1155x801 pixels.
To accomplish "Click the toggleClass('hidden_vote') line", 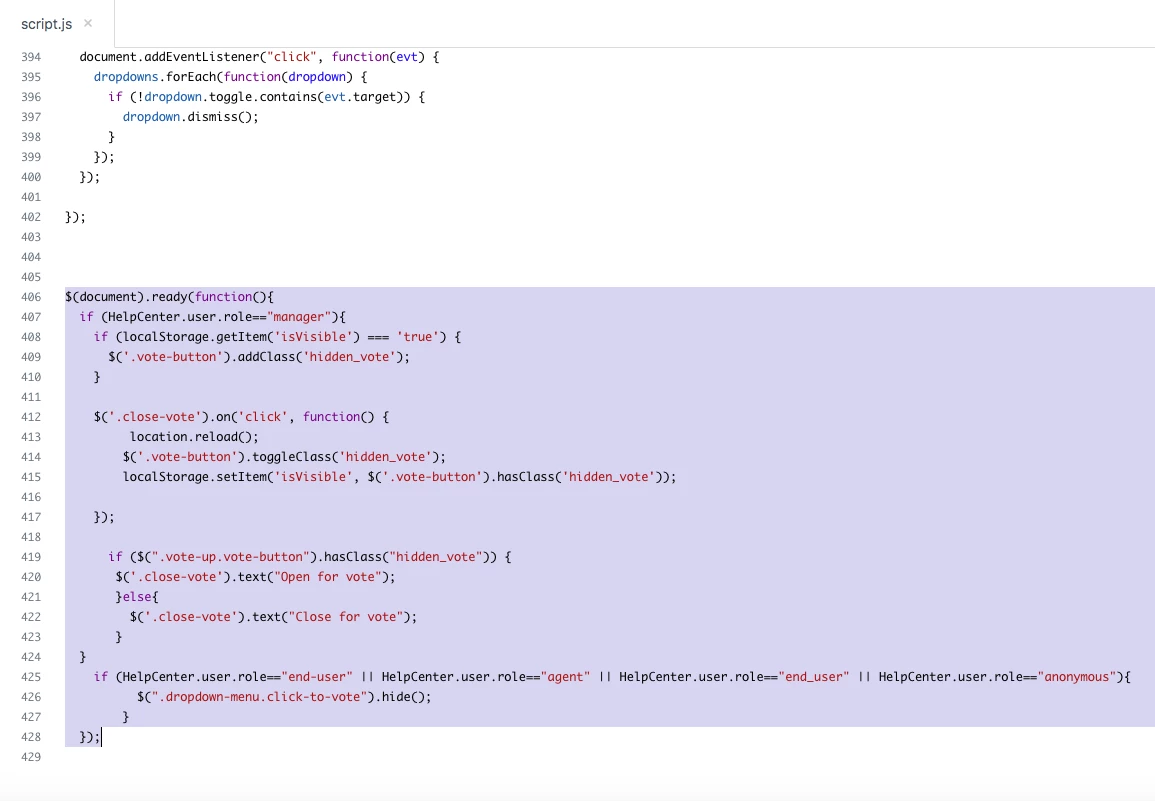I will point(284,457).
